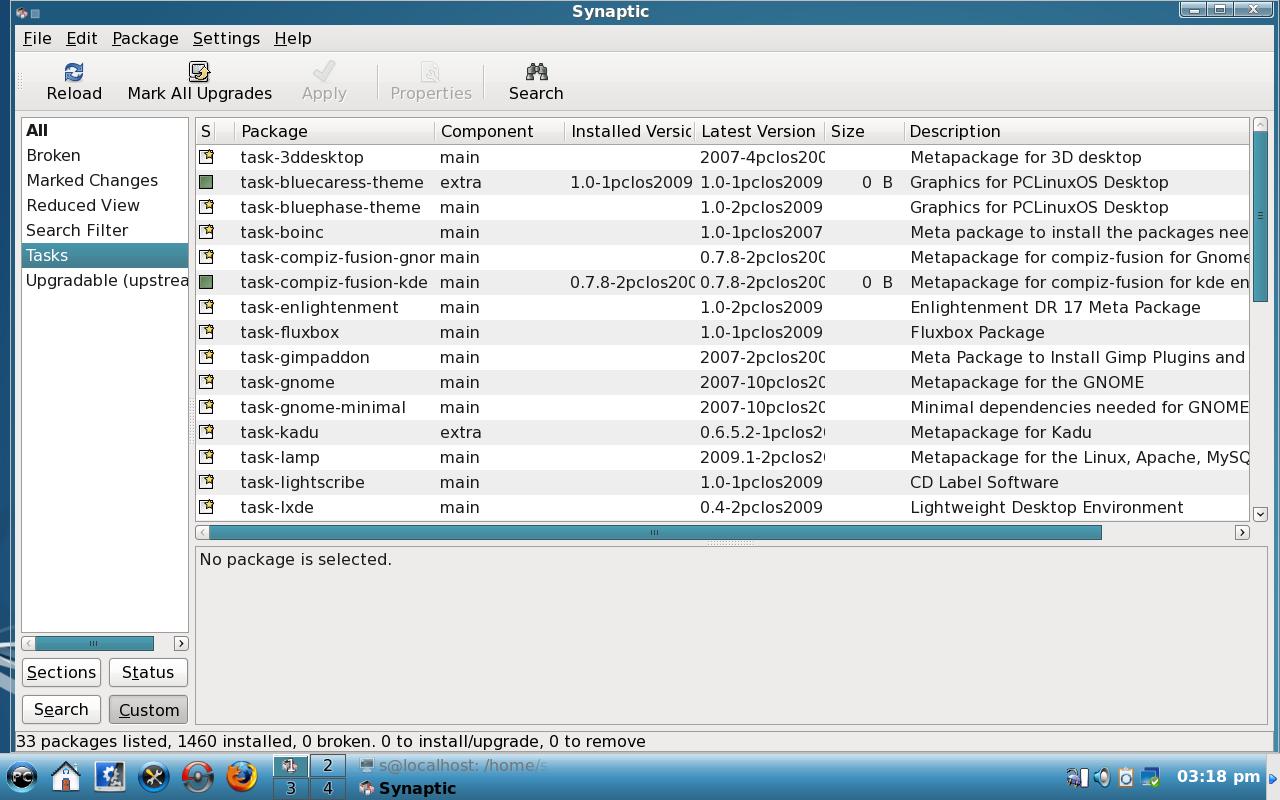This screenshot has width=1280, height=800.
Task: Select the task-lxde package name
Action: point(277,507)
